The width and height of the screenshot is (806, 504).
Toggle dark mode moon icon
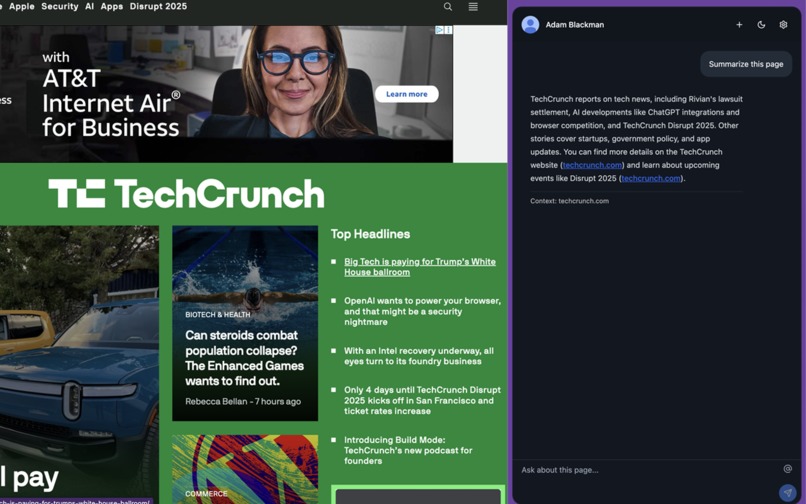click(761, 25)
